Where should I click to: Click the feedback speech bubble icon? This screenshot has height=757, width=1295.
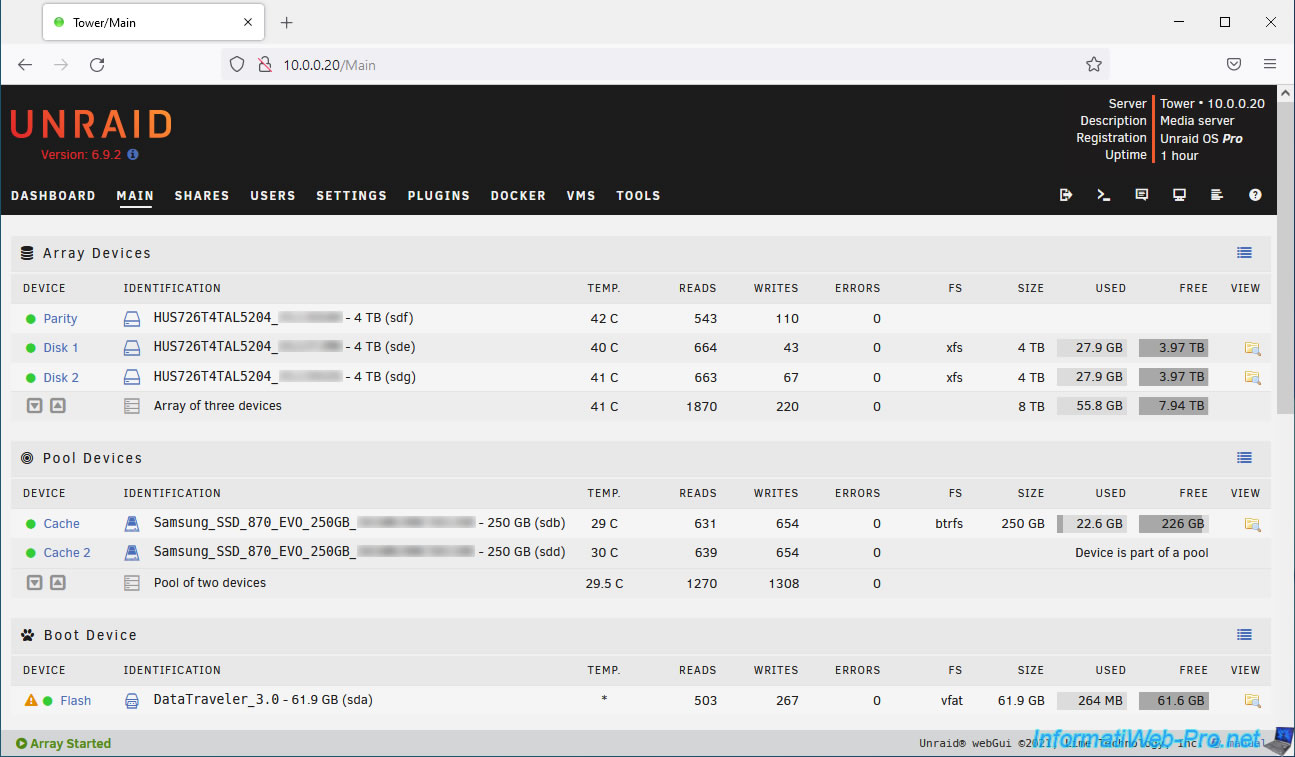pos(1142,195)
